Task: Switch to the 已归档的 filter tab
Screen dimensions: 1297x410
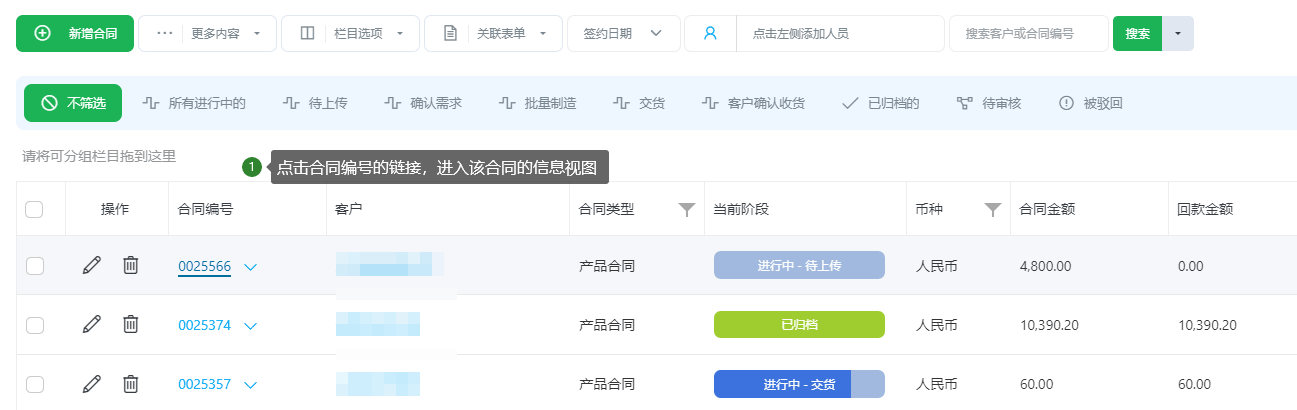Action: (x=880, y=103)
